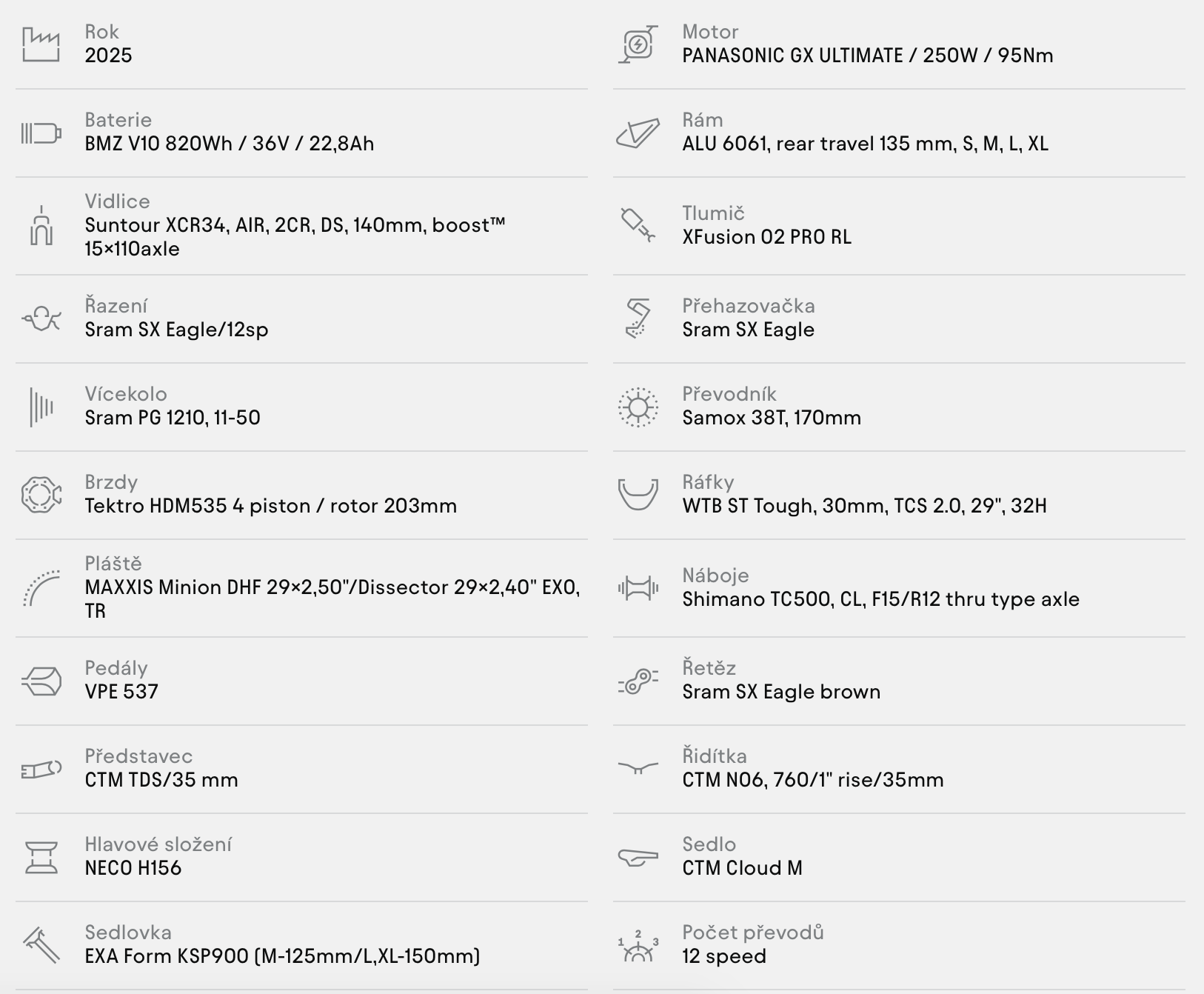Click the Sram PG 1210 cassette value
This screenshot has width=1204, height=994.
(x=173, y=418)
